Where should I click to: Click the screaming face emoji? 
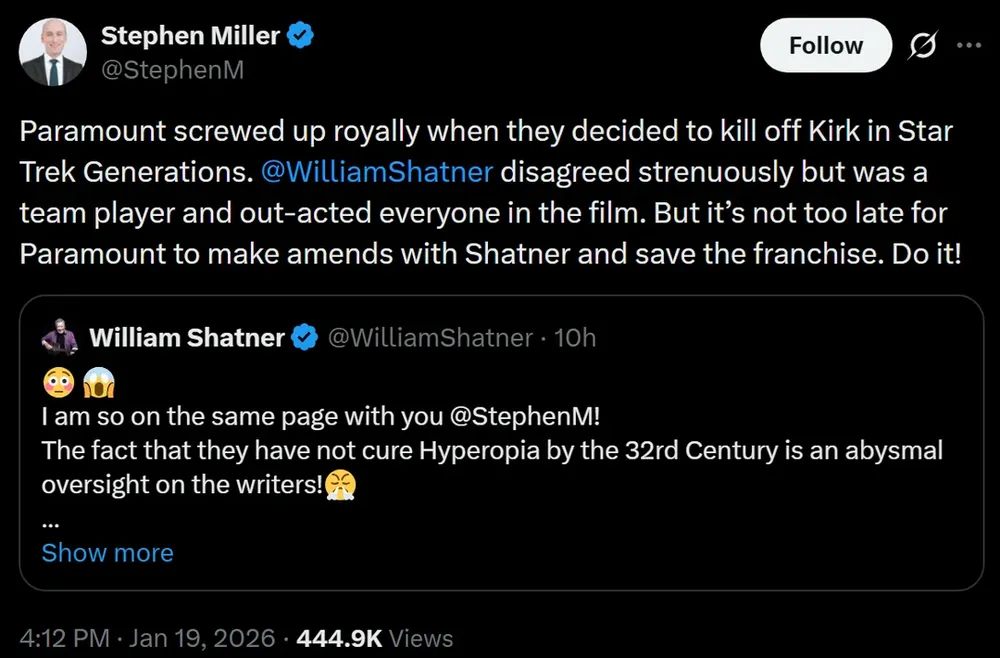tap(100, 382)
